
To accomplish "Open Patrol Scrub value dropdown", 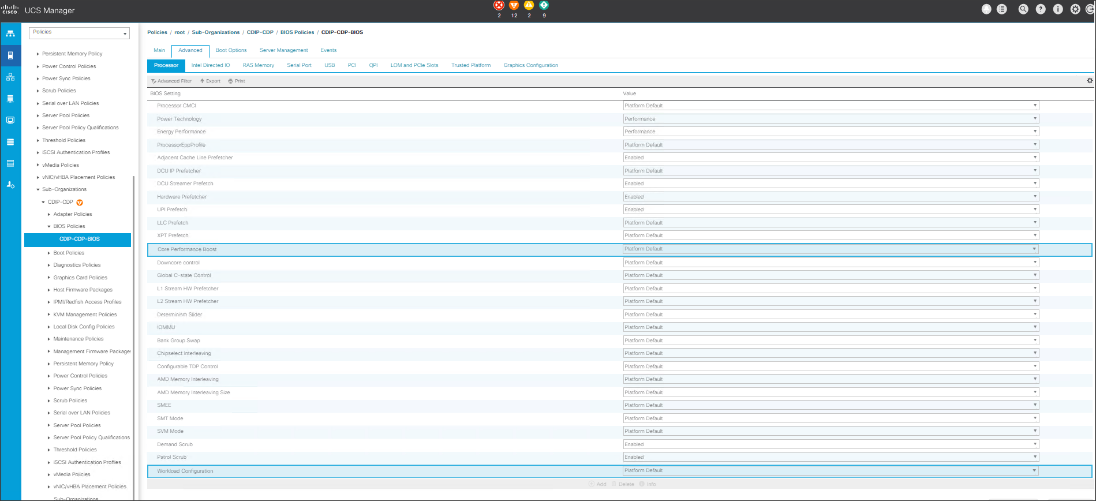I will [x=830, y=457].
